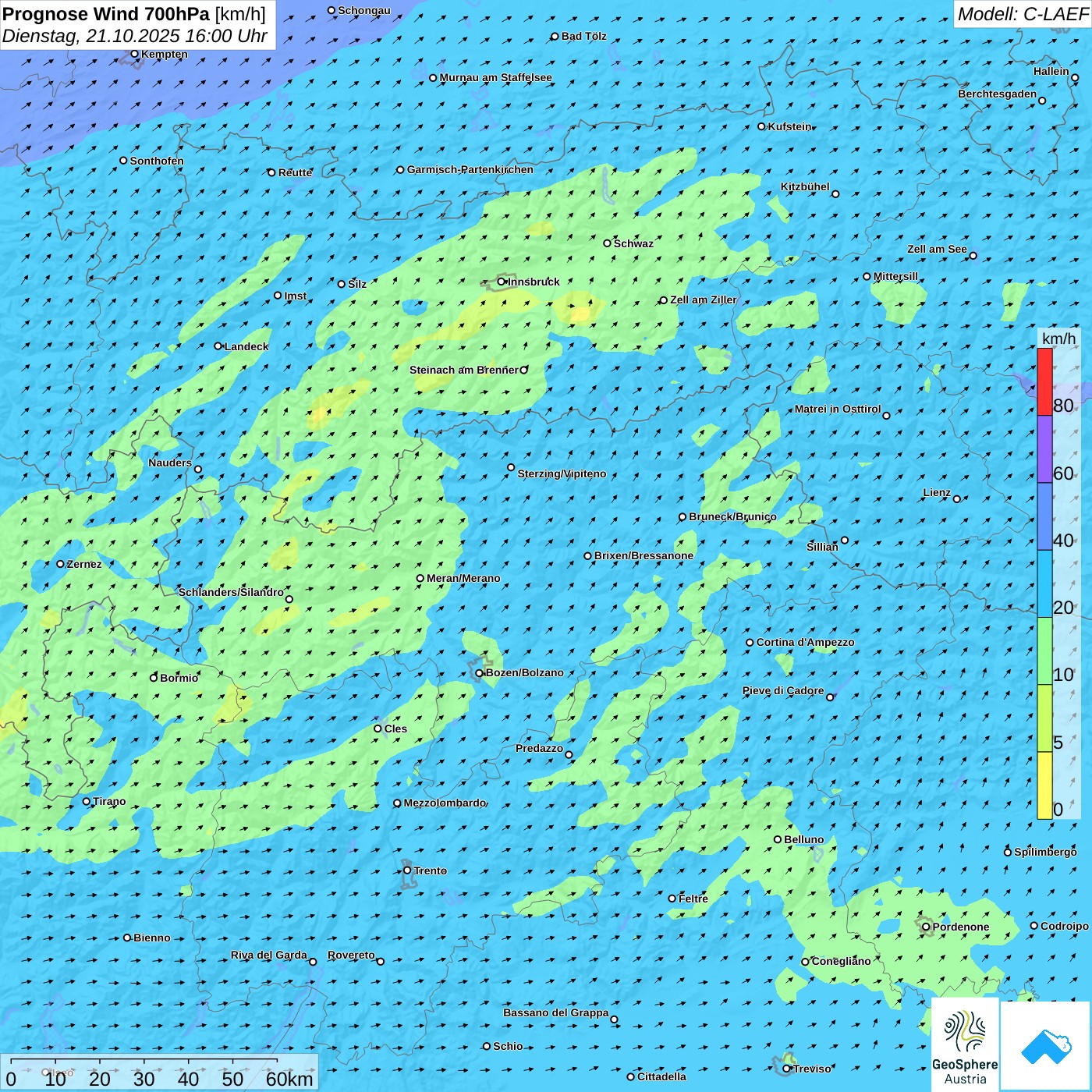Pick the Trento city marker dot
The image size is (1092, 1092).
tap(407, 870)
